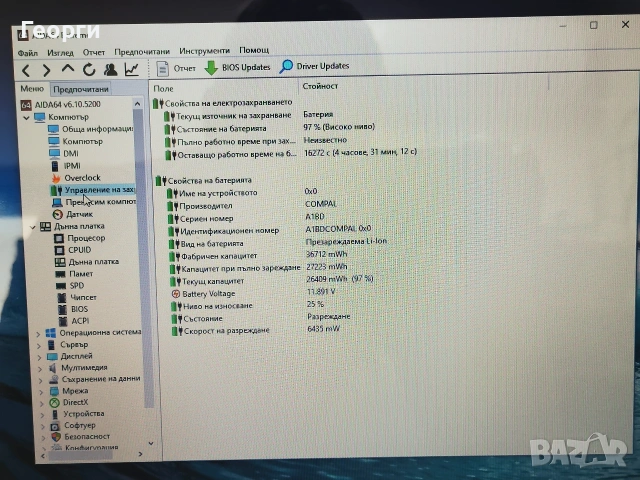Click the Стойност column header
Viewport: 640px width, 480px height.
point(320,86)
